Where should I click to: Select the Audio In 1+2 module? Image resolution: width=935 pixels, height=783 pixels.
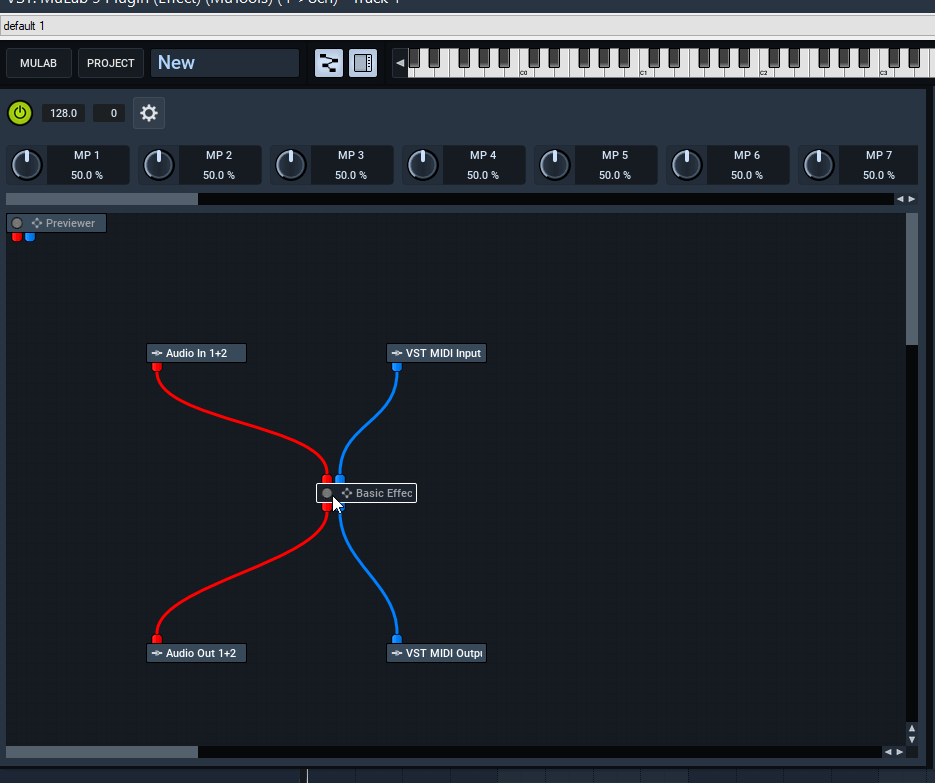196,353
